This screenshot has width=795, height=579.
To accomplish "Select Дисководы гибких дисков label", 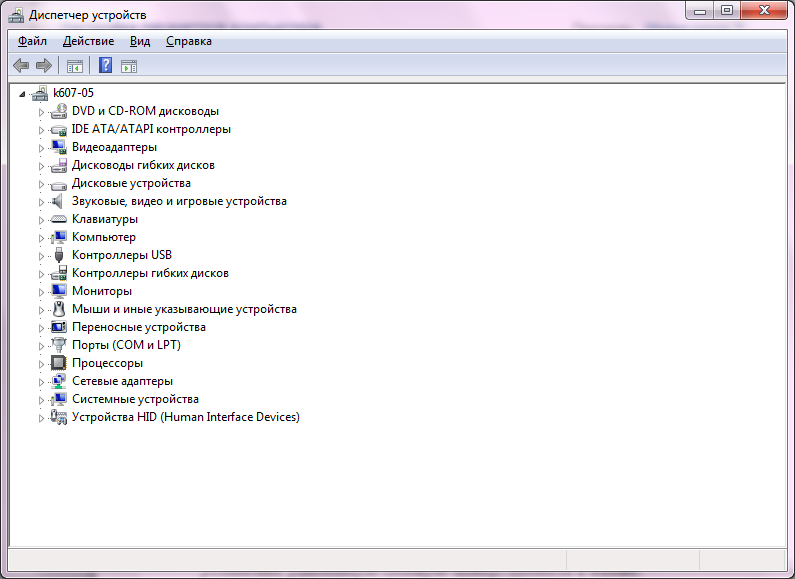I will tap(143, 165).
